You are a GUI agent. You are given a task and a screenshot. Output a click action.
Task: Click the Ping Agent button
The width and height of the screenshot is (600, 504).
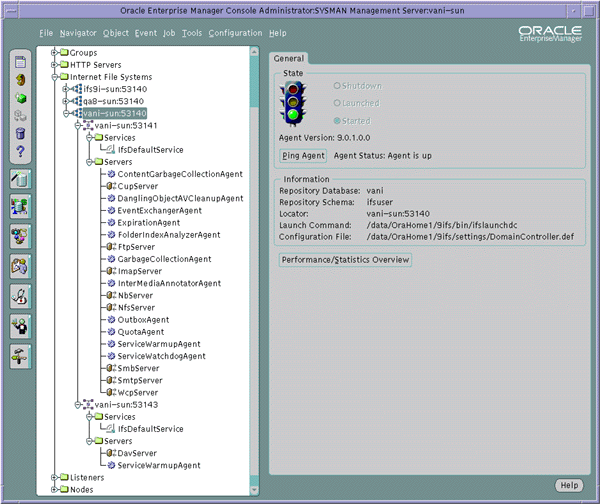click(303, 156)
